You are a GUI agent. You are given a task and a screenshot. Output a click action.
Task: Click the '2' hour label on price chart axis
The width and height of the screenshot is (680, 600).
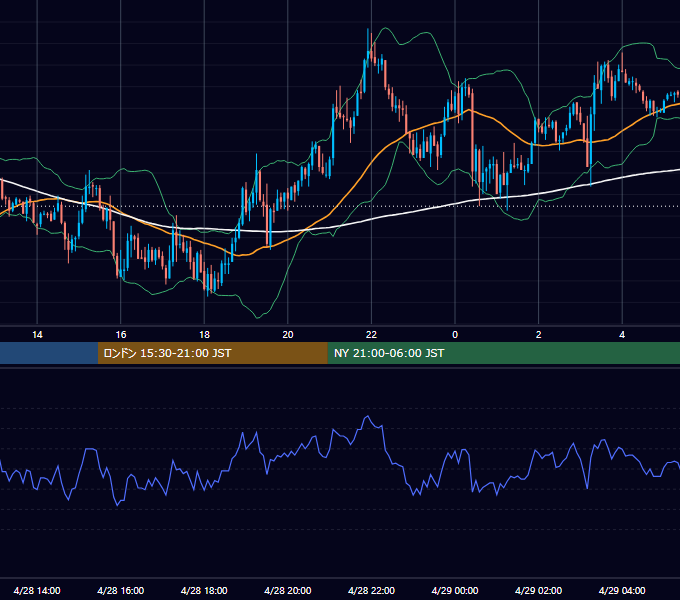point(538,335)
